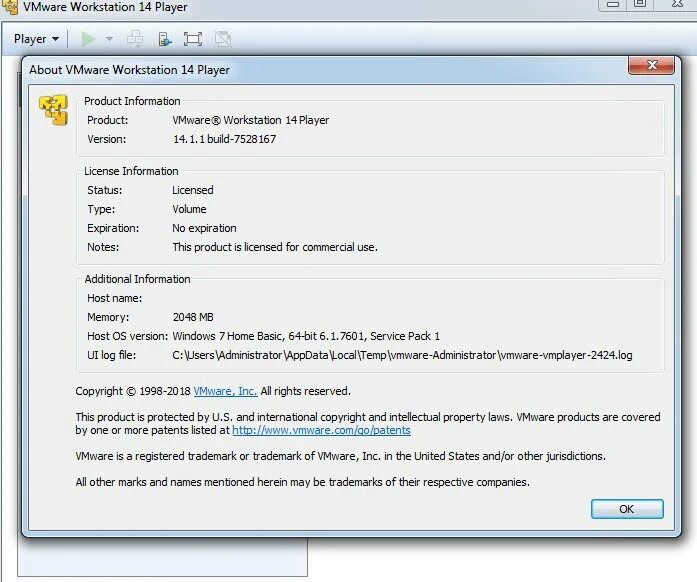This screenshot has height=582, width=697.
Task: Click the 'Copyright © 1998-2018' text
Action: pyautogui.click(x=133, y=391)
